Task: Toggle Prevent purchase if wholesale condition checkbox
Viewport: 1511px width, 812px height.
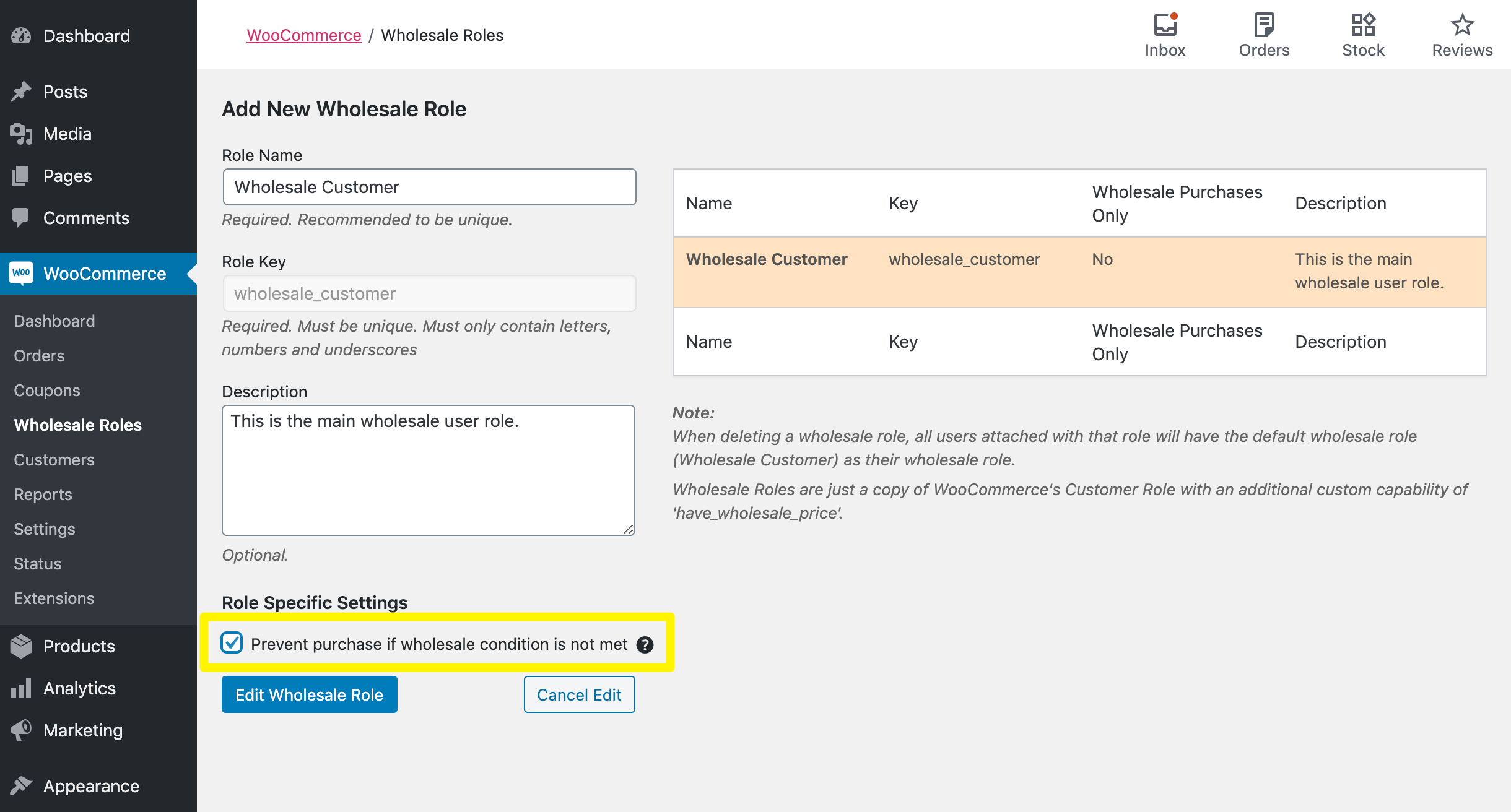Action: (232, 643)
